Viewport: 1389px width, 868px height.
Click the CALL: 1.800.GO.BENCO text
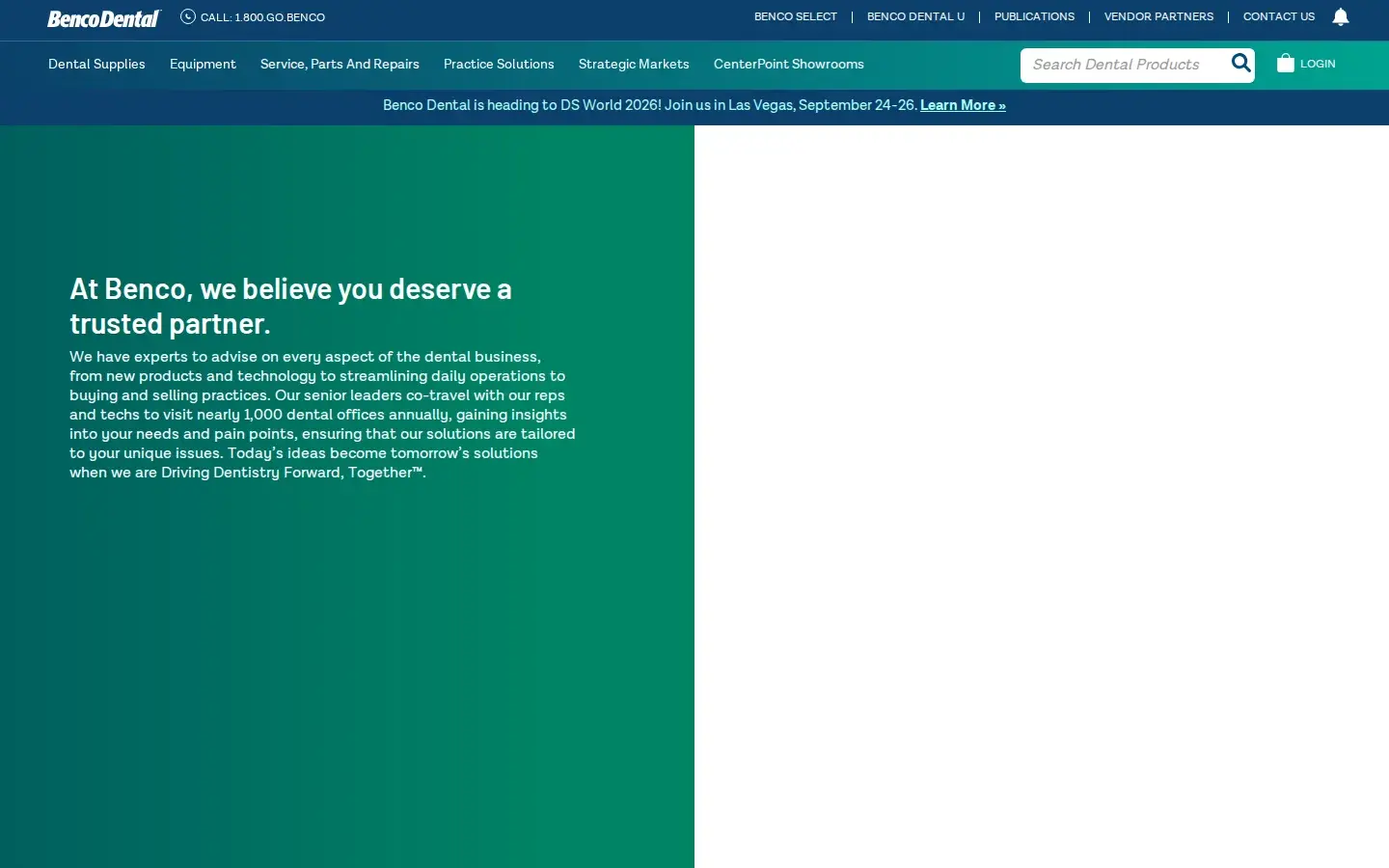[262, 17]
